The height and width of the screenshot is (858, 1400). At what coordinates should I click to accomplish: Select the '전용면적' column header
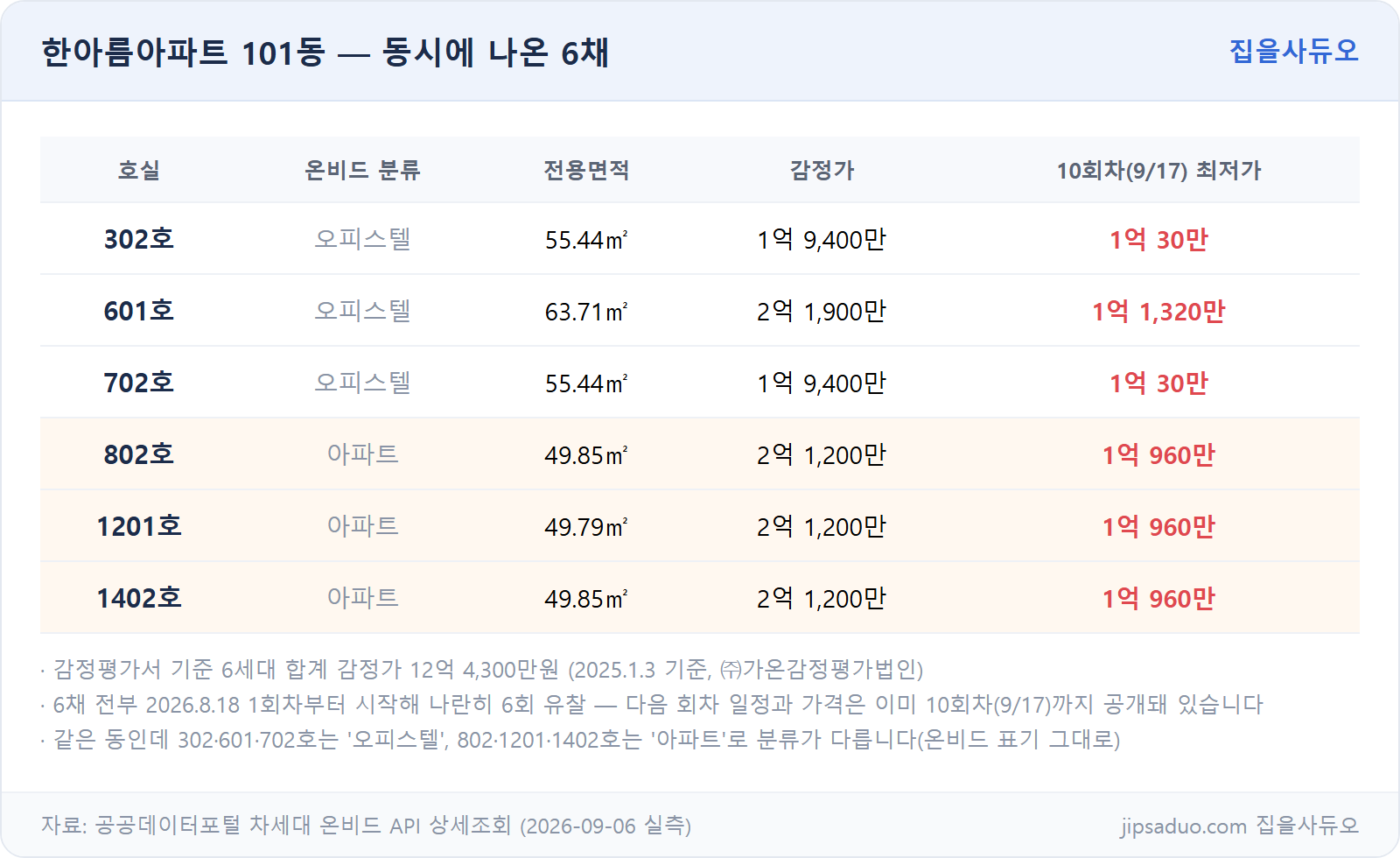click(586, 170)
